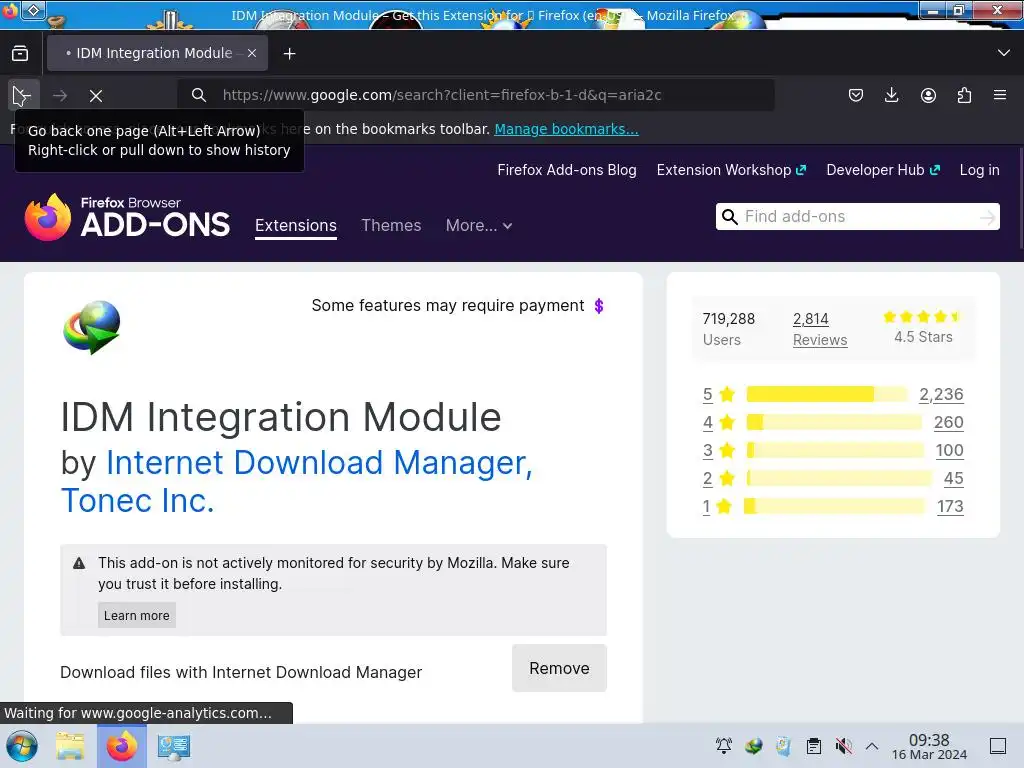The width and height of the screenshot is (1024, 768).
Task: Submit add-on search arrow button
Action: click(988, 217)
